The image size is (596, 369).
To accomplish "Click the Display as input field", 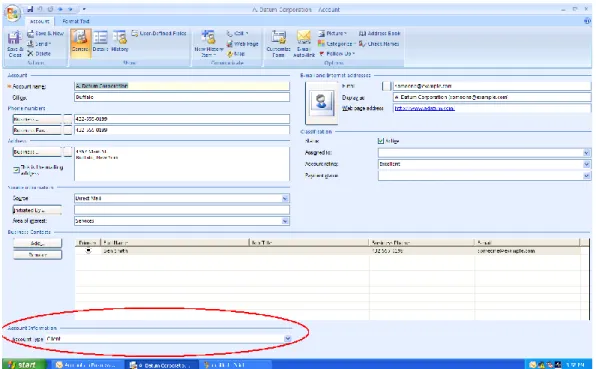I will [491, 97].
